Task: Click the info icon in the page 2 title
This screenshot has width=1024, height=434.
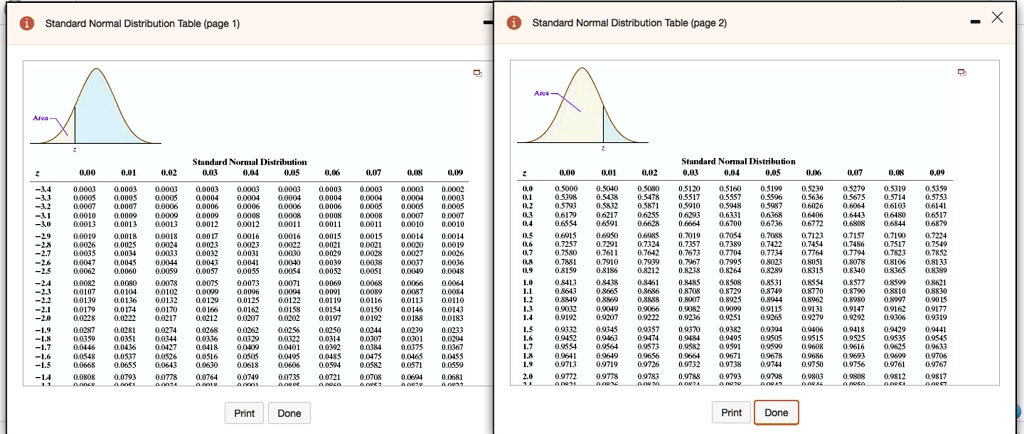Action: coord(515,23)
